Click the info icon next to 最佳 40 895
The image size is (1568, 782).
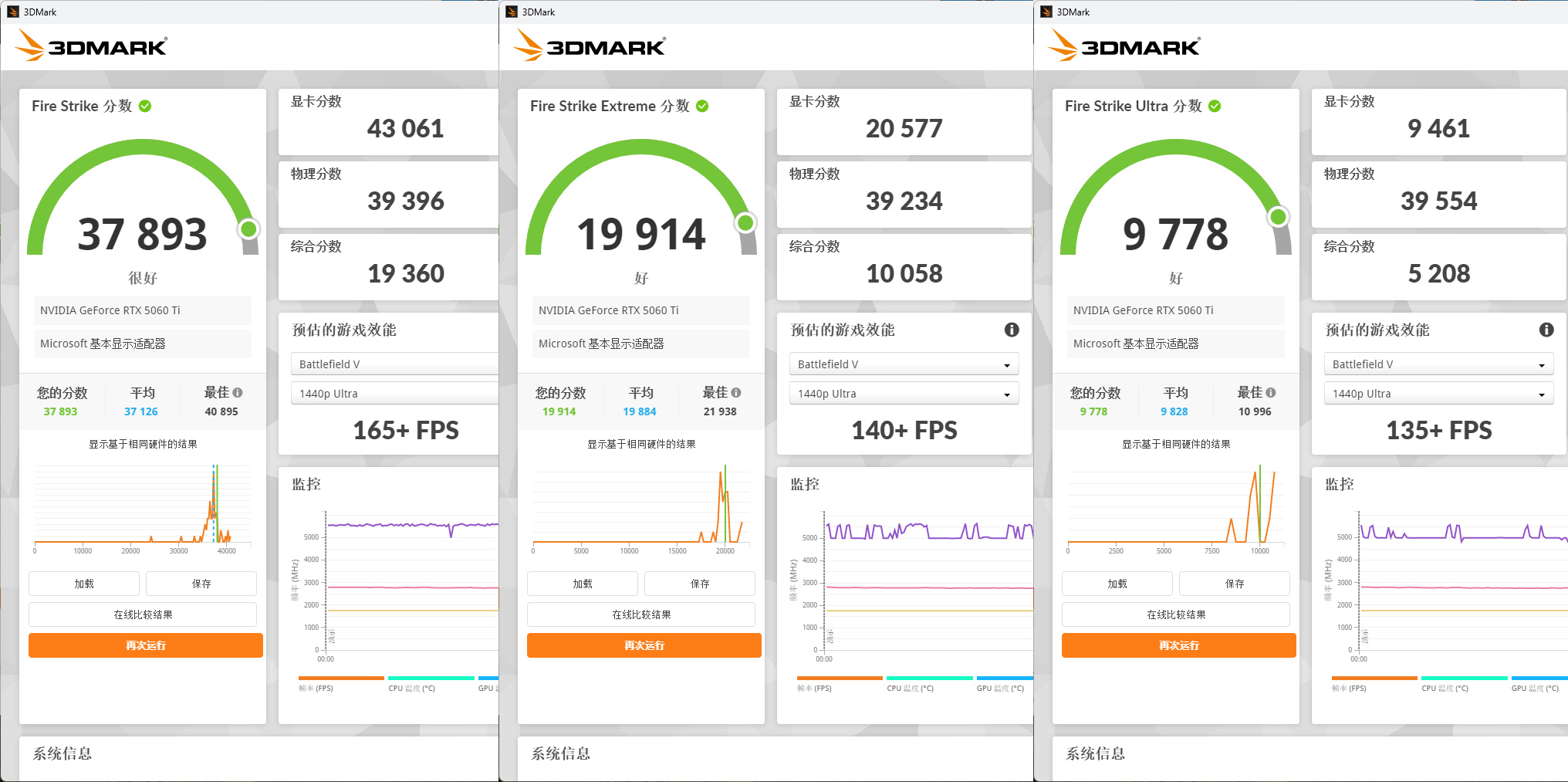[238, 392]
